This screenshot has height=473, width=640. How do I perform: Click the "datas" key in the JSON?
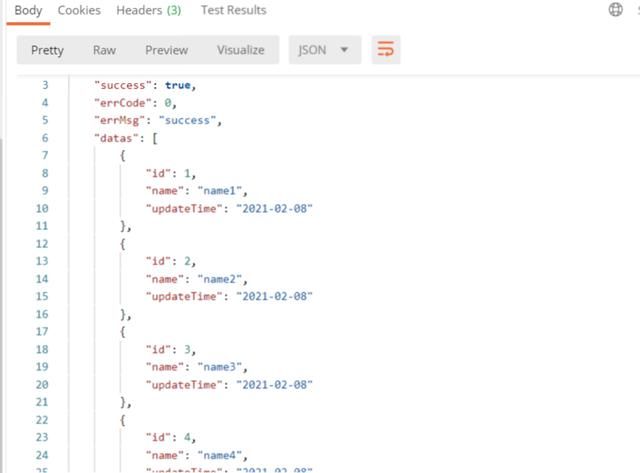tap(115, 138)
